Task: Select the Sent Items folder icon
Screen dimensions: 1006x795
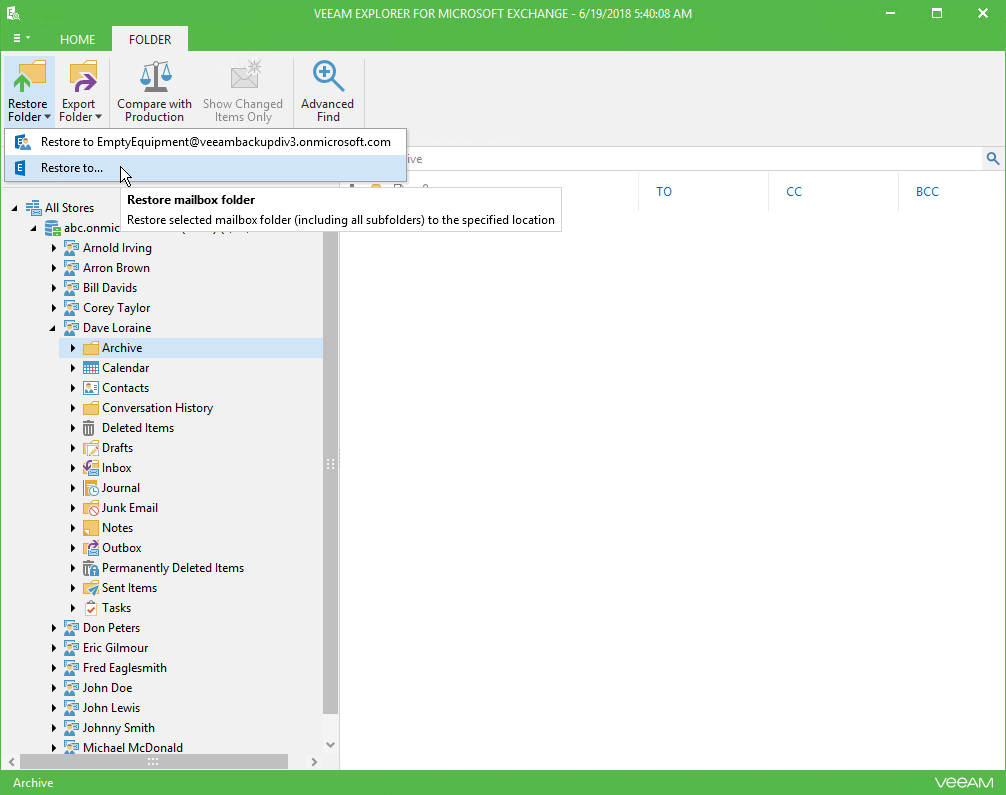Action: [91, 588]
